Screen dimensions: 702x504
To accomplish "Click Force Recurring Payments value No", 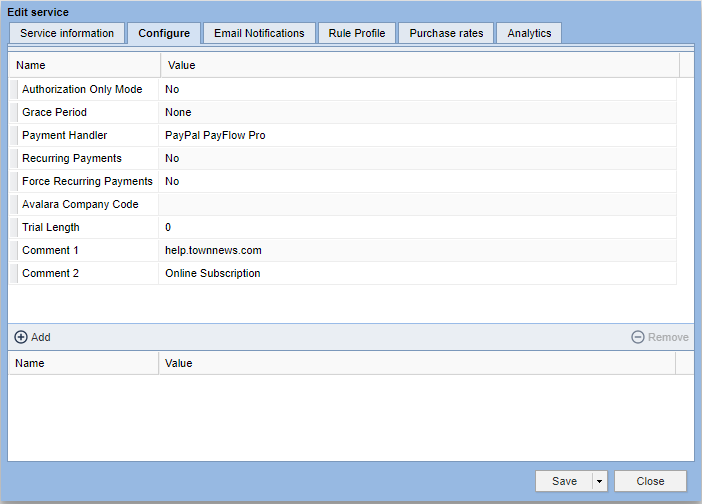I will (172, 181).
